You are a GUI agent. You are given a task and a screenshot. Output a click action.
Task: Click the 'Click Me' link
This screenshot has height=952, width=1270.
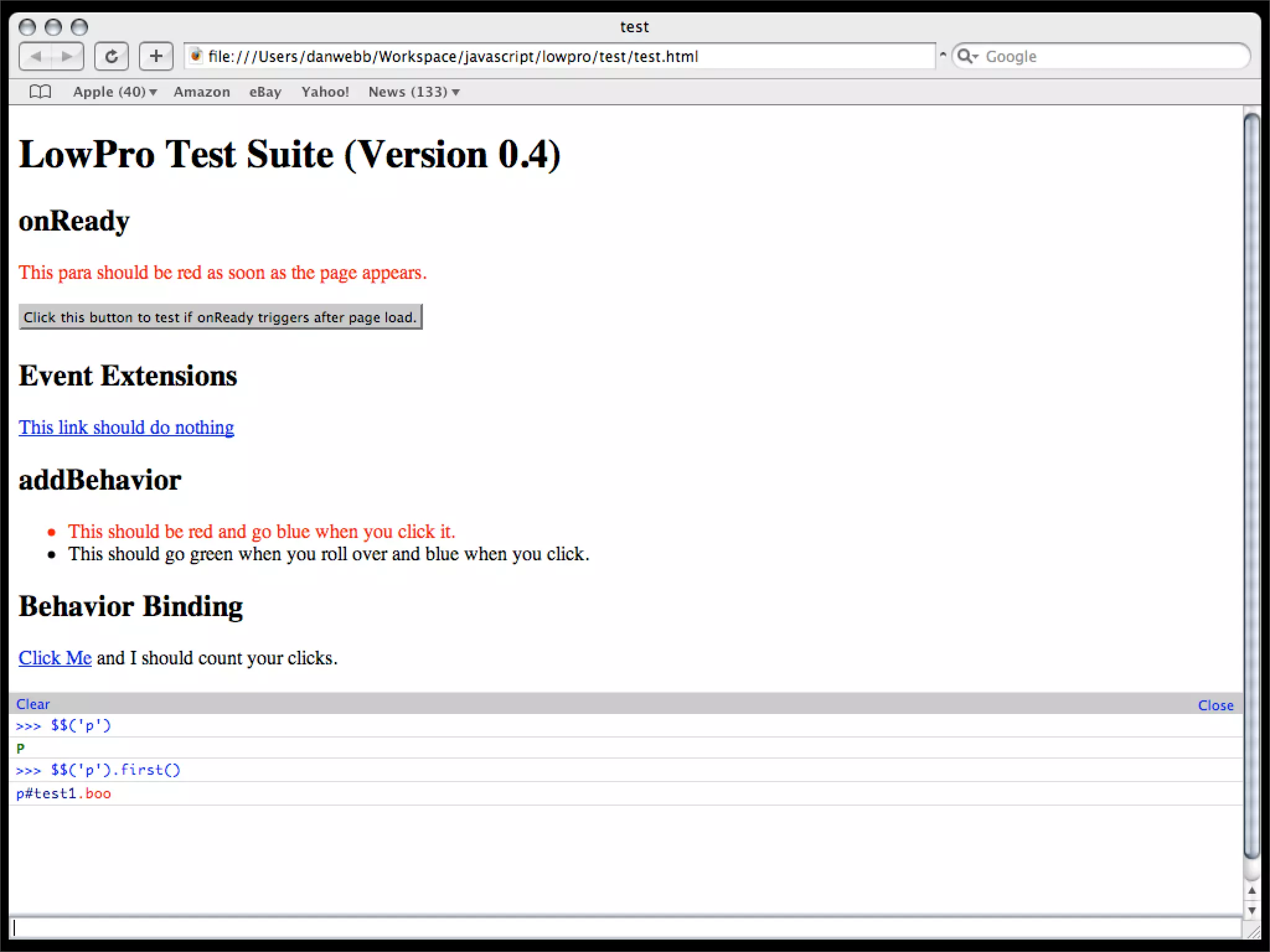(55, 658)
